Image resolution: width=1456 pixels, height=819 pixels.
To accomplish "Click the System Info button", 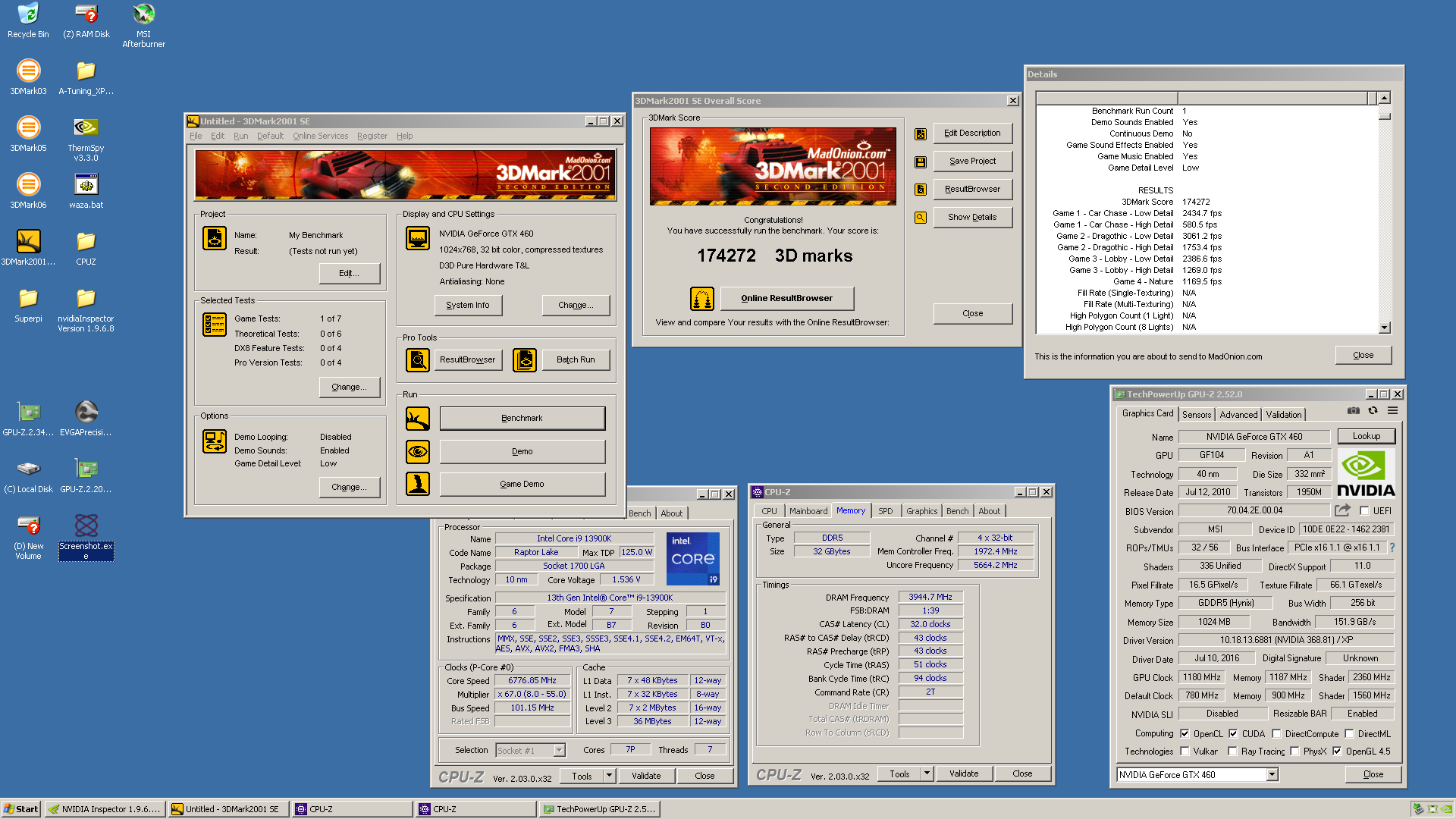I will [x=468, y=306].
